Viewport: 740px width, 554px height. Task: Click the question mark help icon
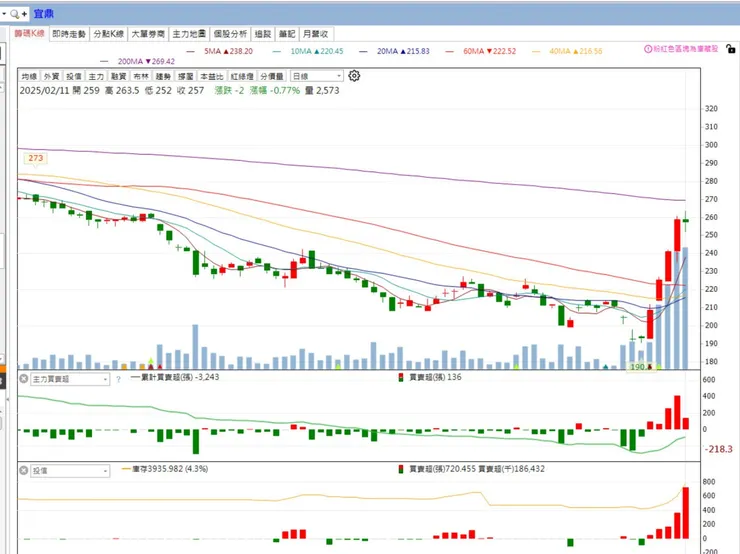118,379
